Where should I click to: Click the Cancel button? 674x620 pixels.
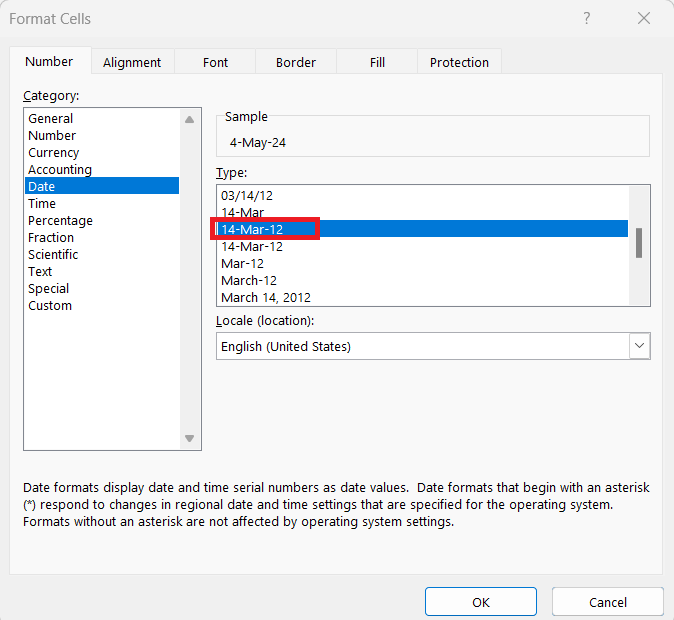click(x=607, y=602)
